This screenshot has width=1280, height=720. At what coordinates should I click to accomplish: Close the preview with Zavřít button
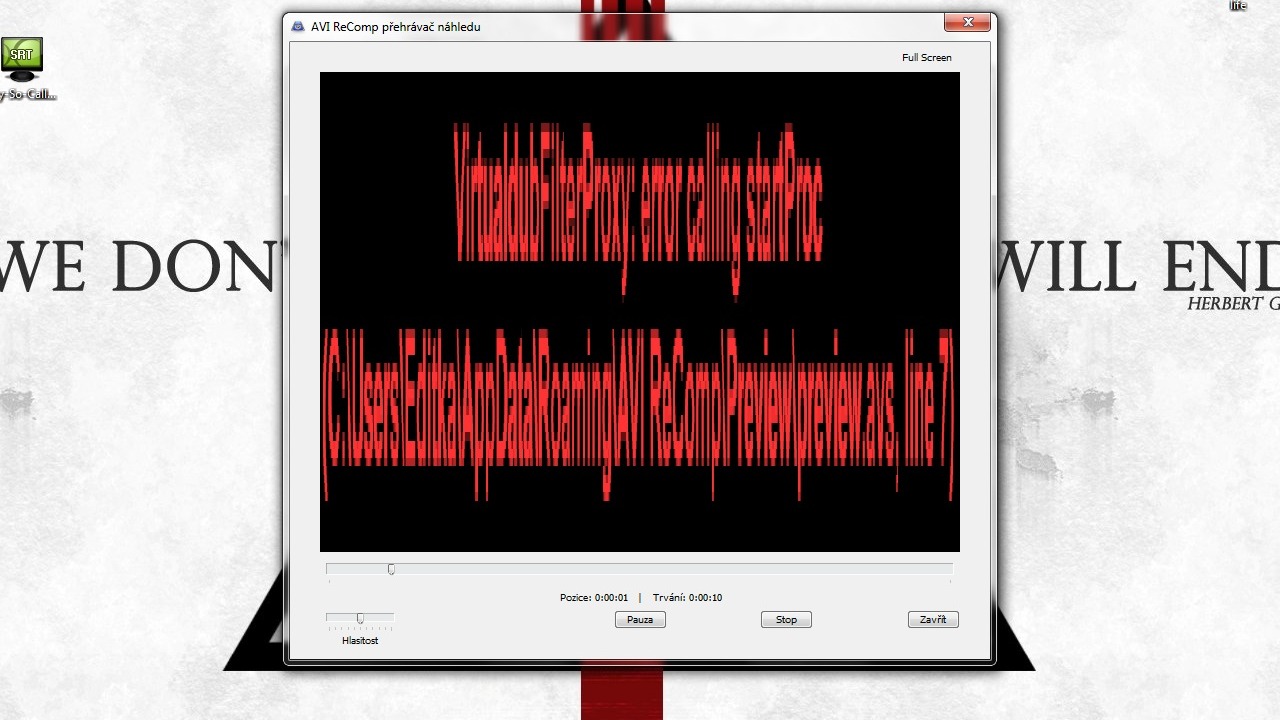point(933,620)
